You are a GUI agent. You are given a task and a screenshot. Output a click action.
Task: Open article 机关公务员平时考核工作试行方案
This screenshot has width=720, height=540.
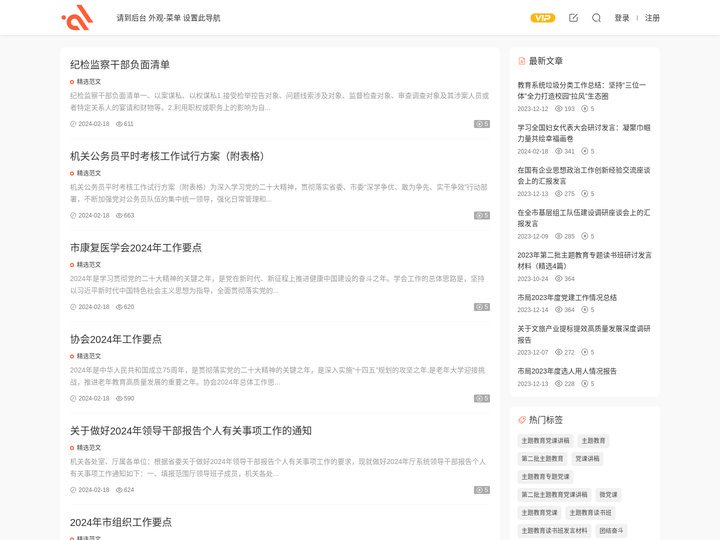(167, 156)
